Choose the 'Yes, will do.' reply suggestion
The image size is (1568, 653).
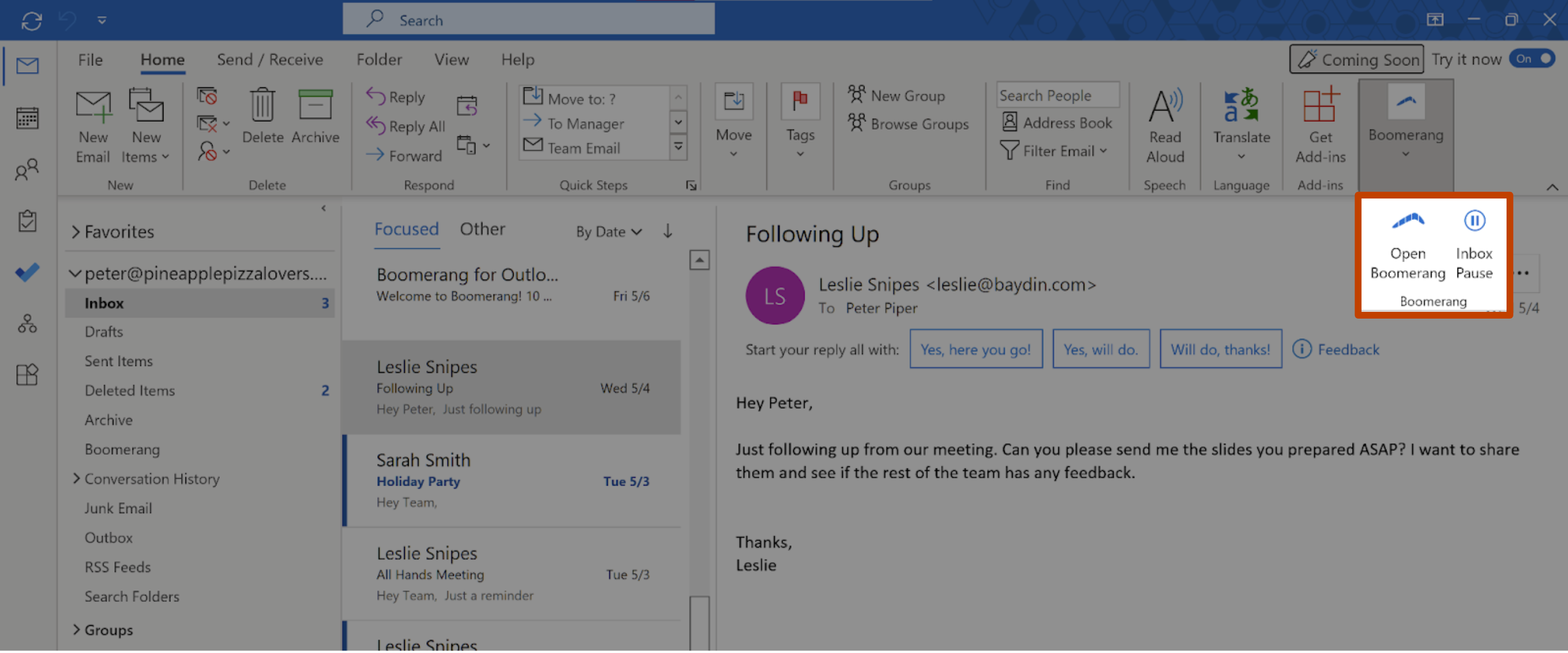click(1101, 348)
